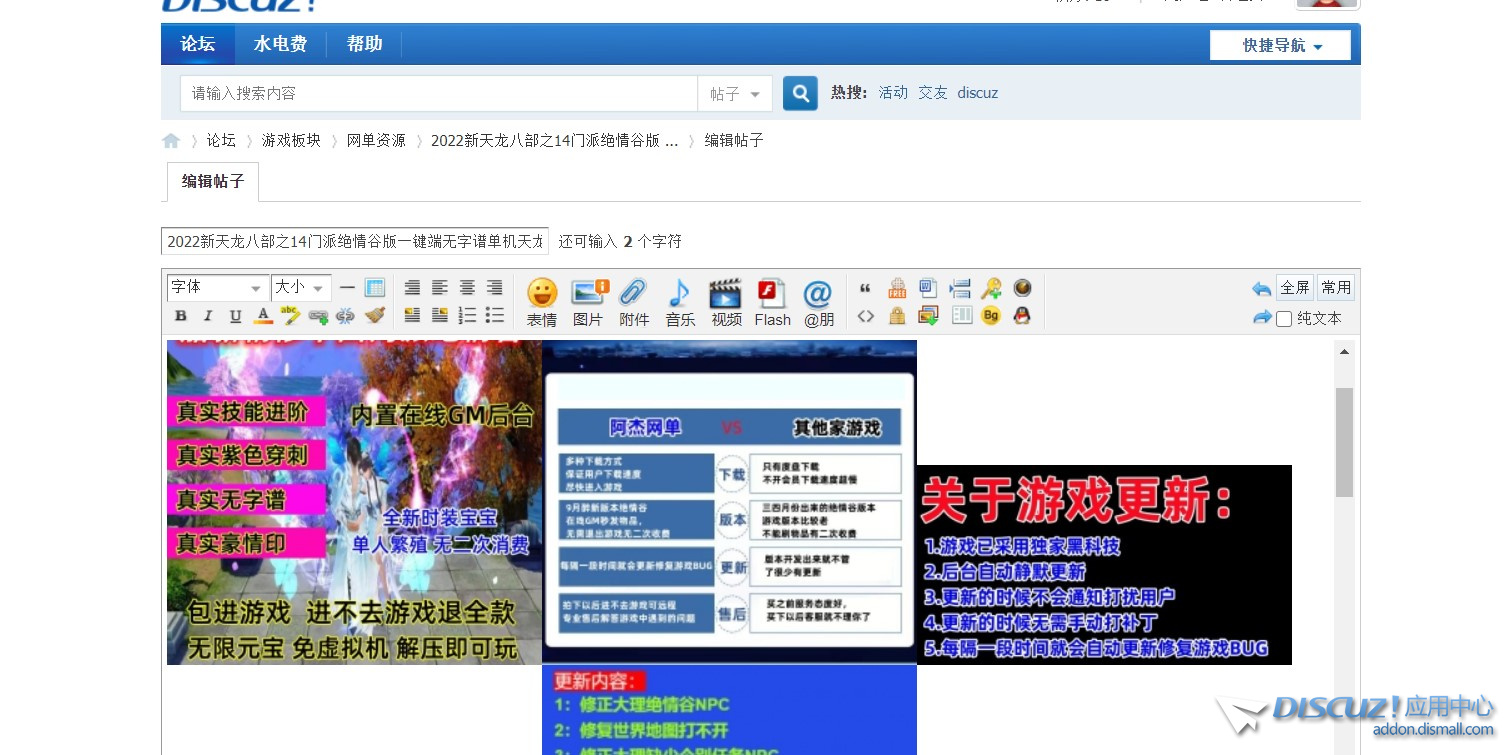Viewport: 1512px width, 755px height.
Task: Insert an unordered bullet list
Action: [x=494, y=316]
